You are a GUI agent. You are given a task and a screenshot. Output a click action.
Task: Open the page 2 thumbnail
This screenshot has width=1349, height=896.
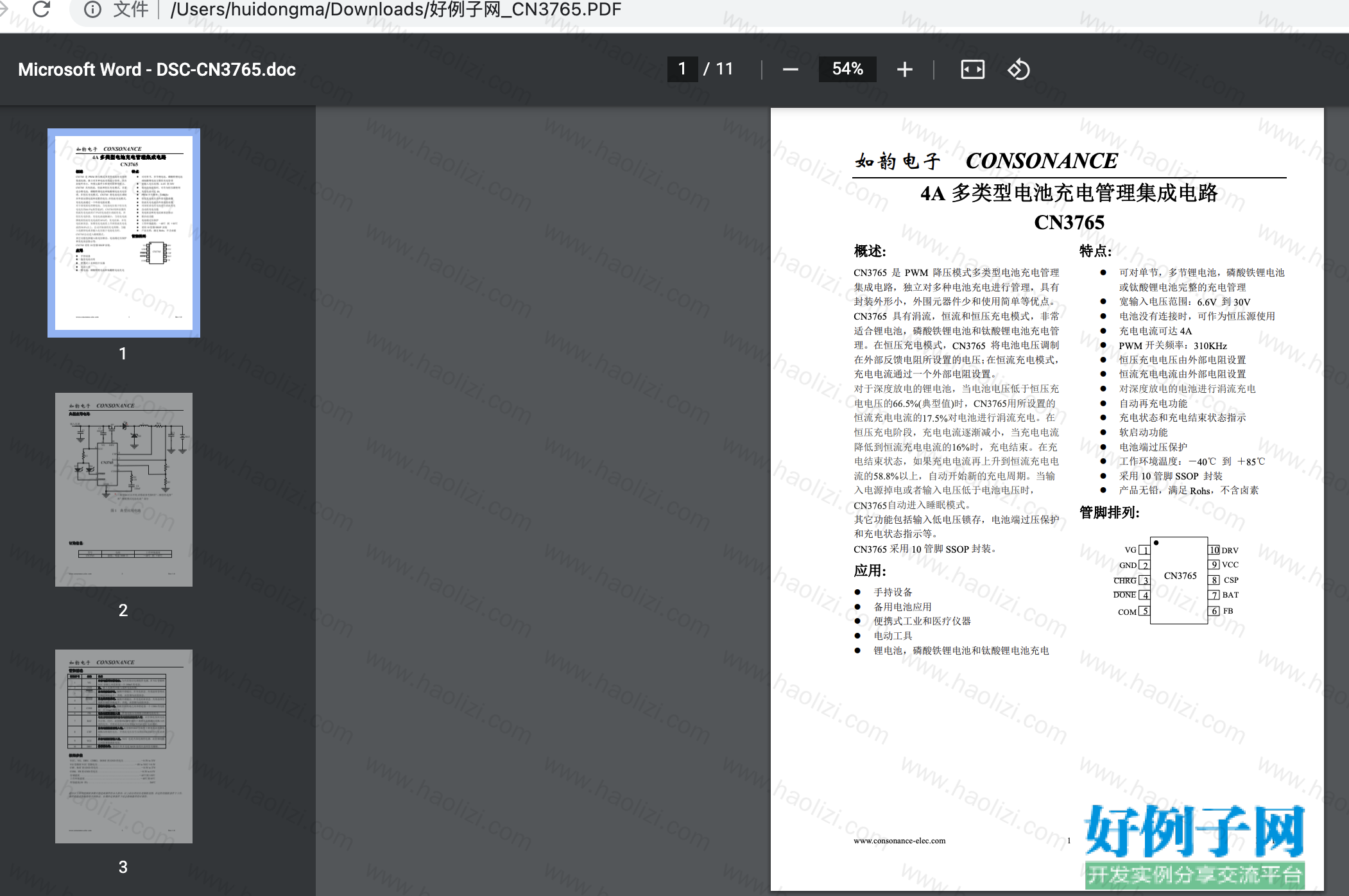coord(124,490)
